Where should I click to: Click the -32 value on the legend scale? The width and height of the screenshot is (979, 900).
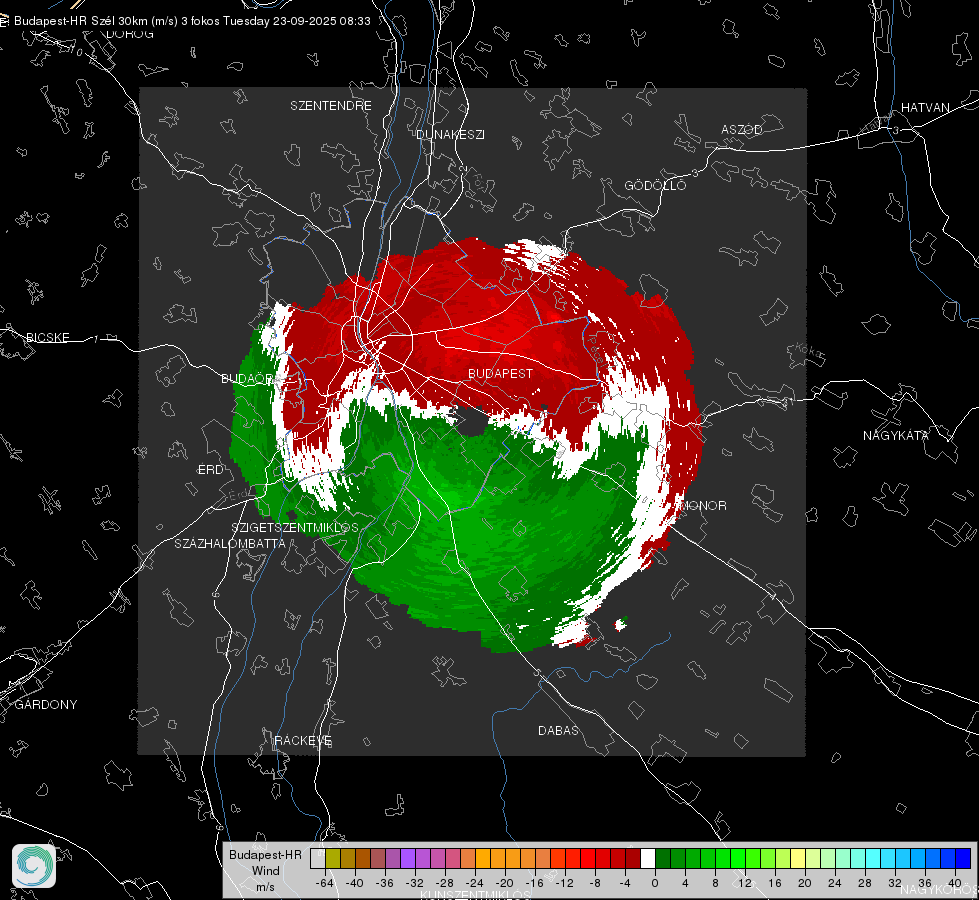pos(415,883)
